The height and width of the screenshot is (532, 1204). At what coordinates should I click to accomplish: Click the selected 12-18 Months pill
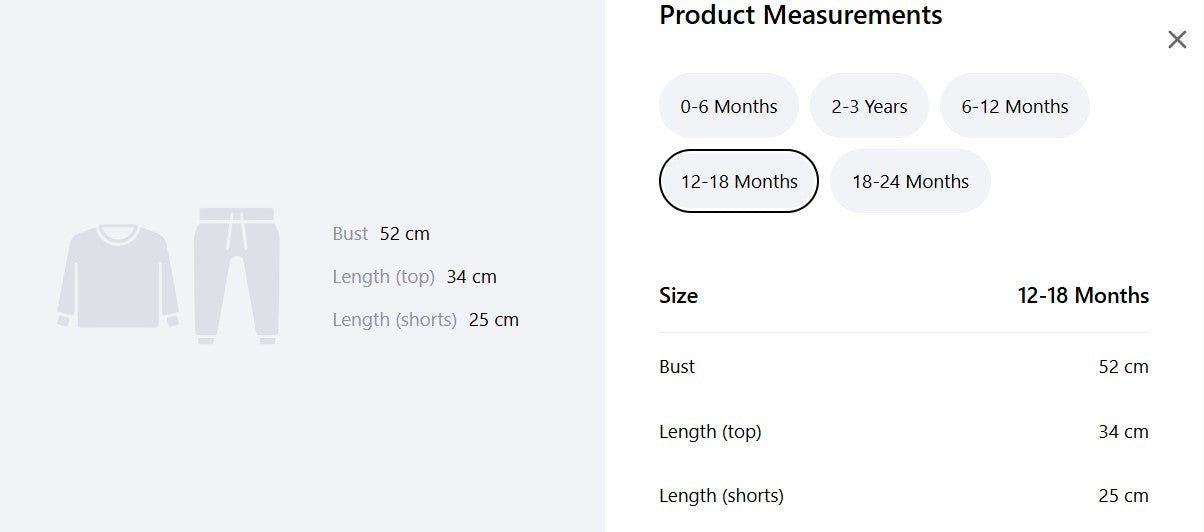click(x=739, y=181)
